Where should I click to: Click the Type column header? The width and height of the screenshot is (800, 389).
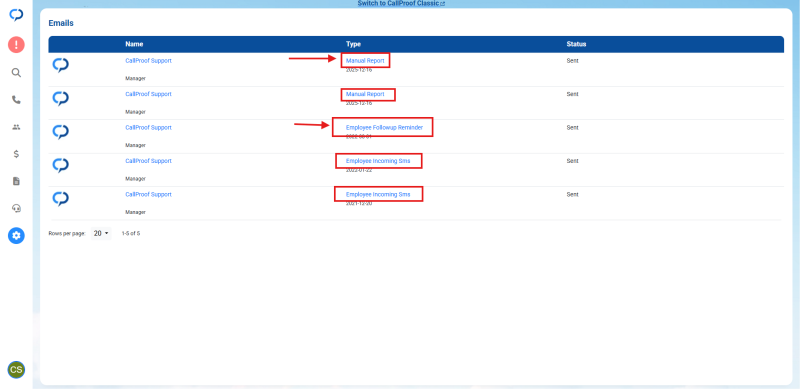point(353,44)
